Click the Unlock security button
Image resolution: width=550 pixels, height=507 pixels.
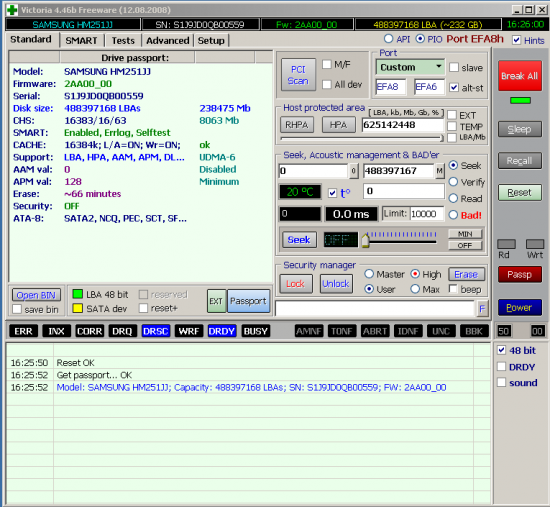click(x=336, y=283)
